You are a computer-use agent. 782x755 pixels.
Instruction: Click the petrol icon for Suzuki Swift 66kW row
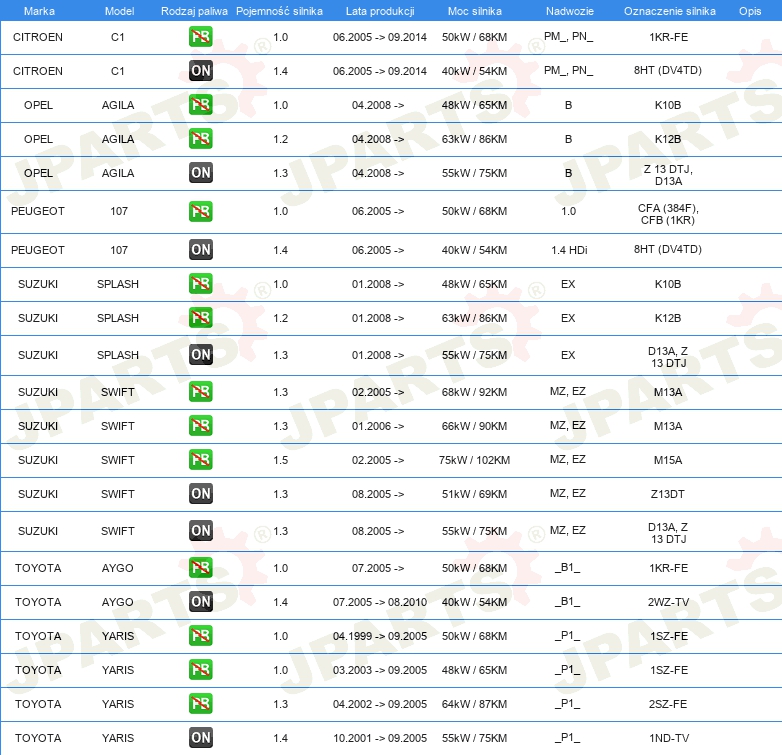click(200, 426)
